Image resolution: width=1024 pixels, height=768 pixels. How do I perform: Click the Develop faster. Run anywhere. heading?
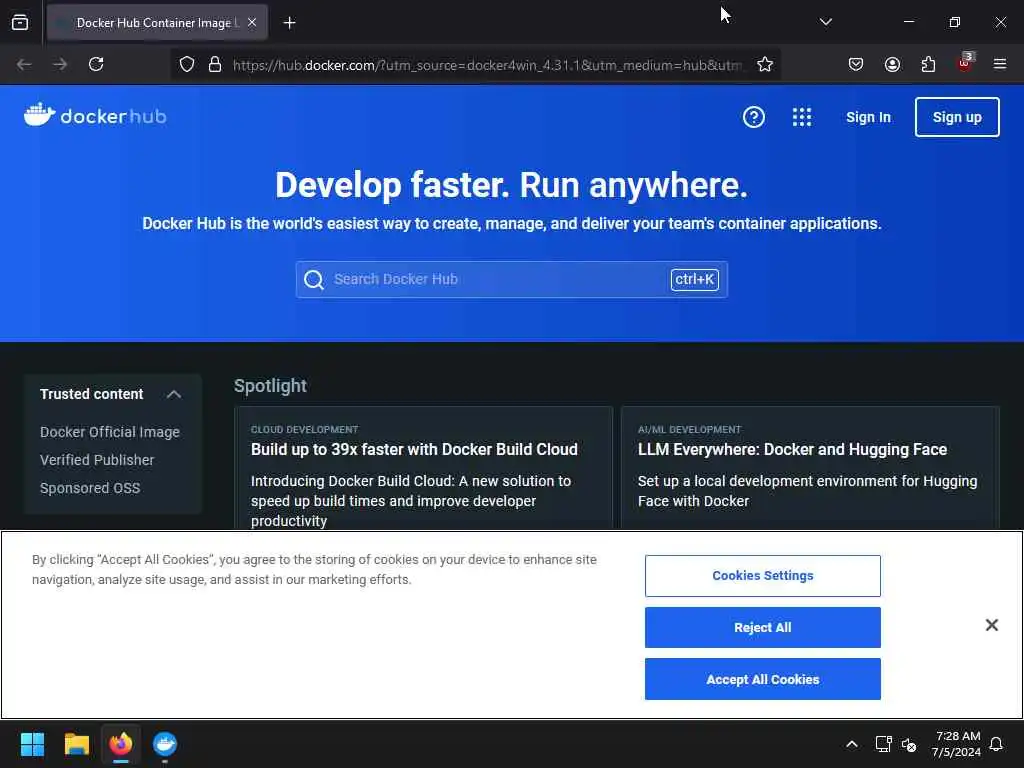[x=511, y=185]
